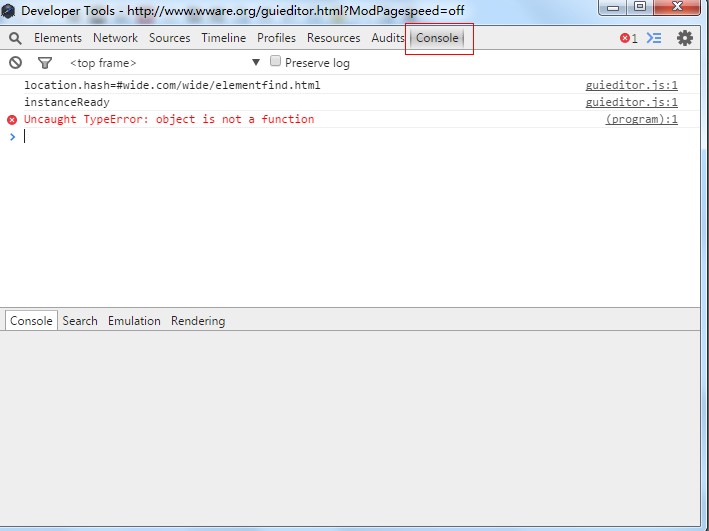Enable the Preserve log checkbox
Screen dimensions: 709x531
tap(276, 62)
